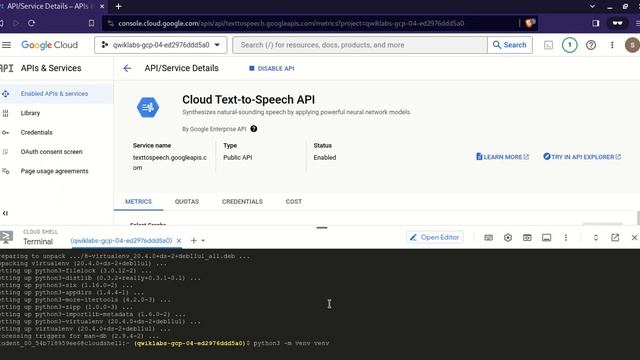The width and height of the screenshot is (640, 360).
Task: Click the Open Editor button
Action: click(435, 238)
